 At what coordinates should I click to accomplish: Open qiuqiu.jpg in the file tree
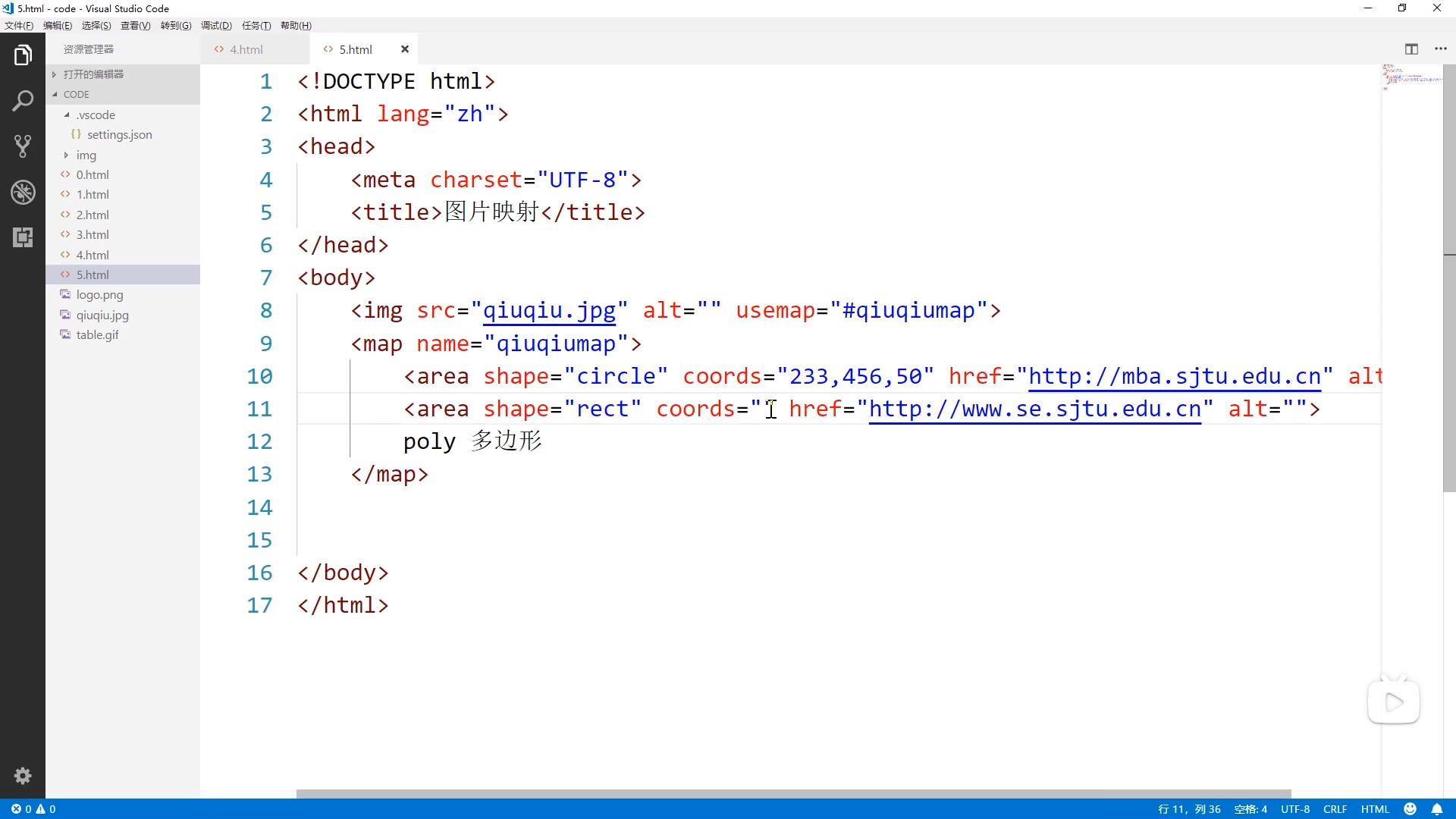click(x=102, y=315)
